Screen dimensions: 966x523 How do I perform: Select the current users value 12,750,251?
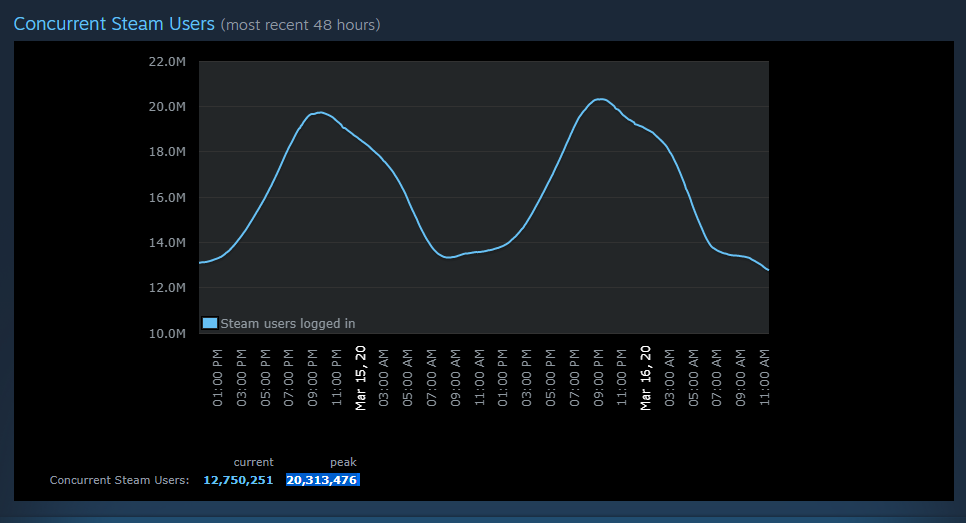238,480
